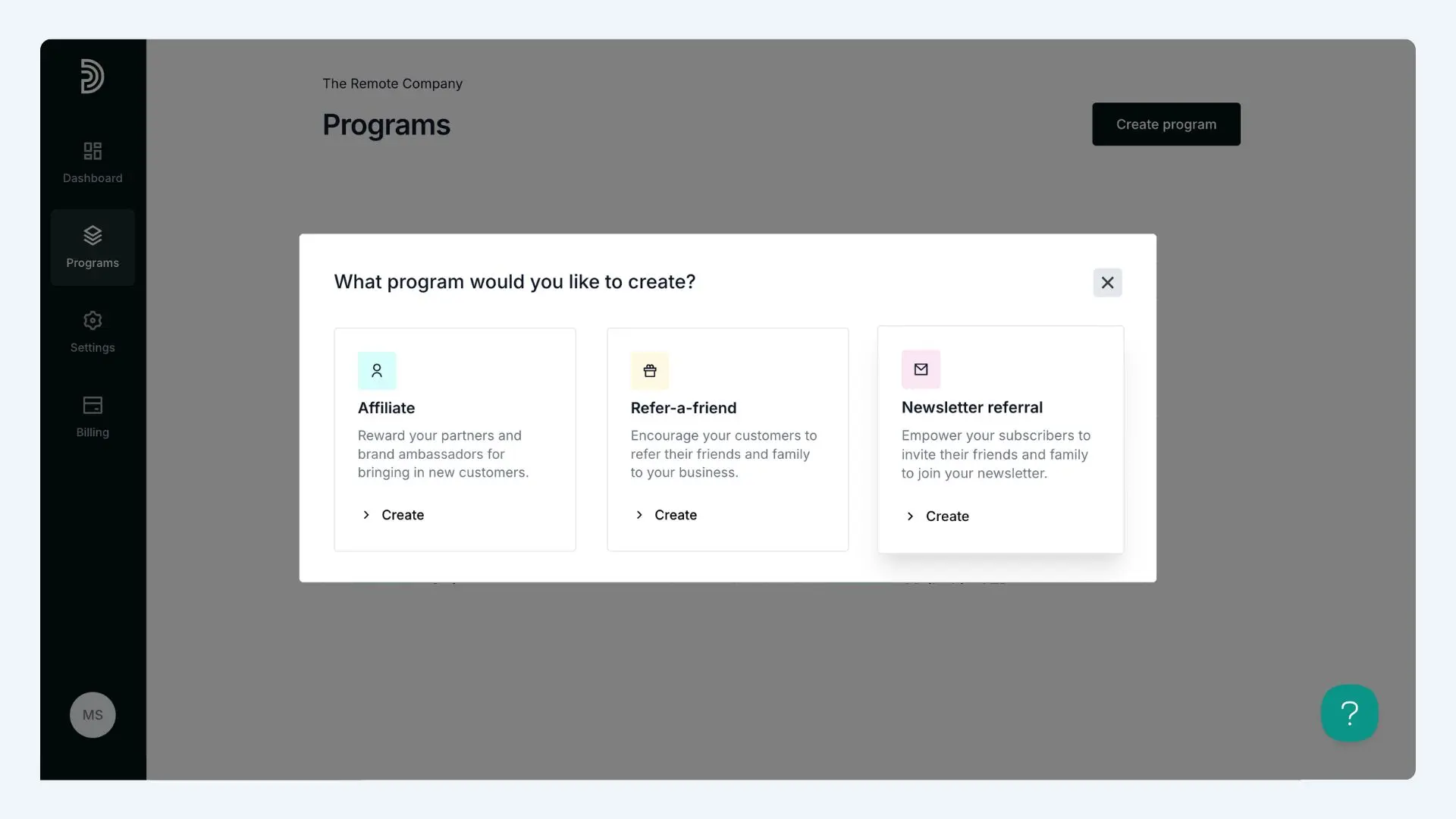Close the program type dialog

(x=1107, y=283)
